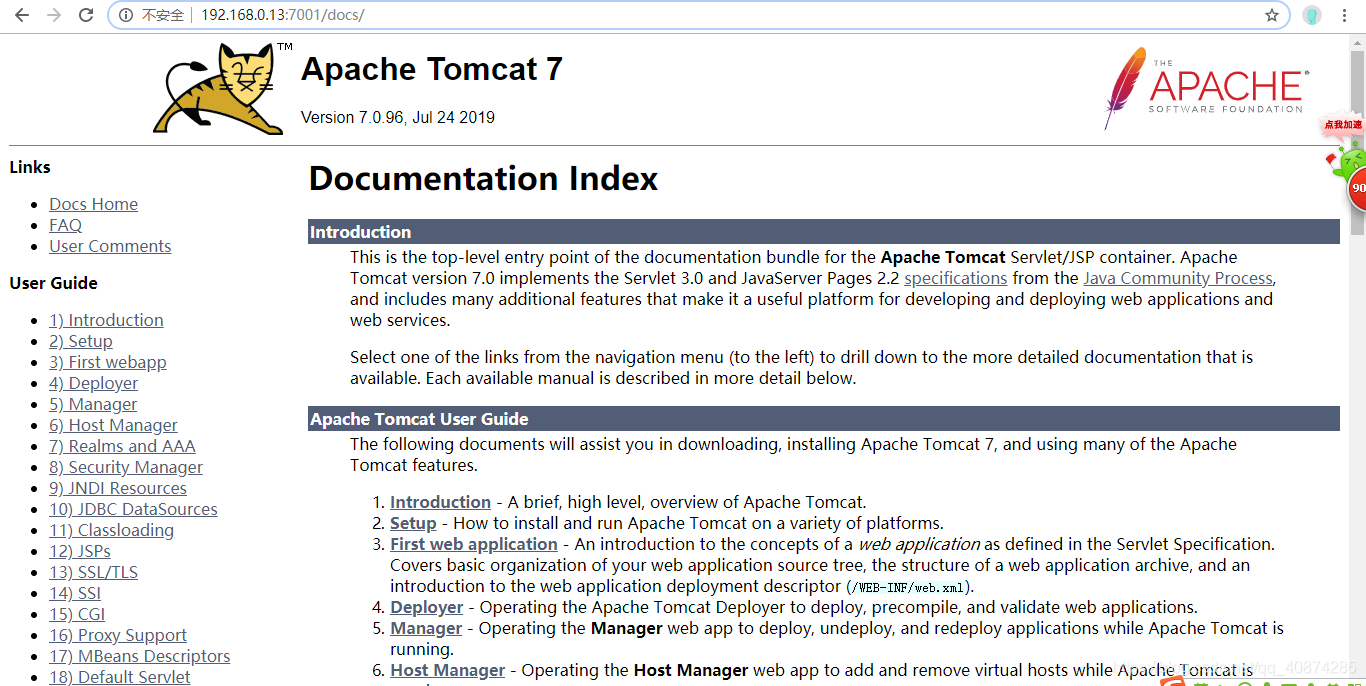Click /WEB-INF/web.xml code text
The height and width of the screenshot is (686, 1366).
tap(907, 587)
